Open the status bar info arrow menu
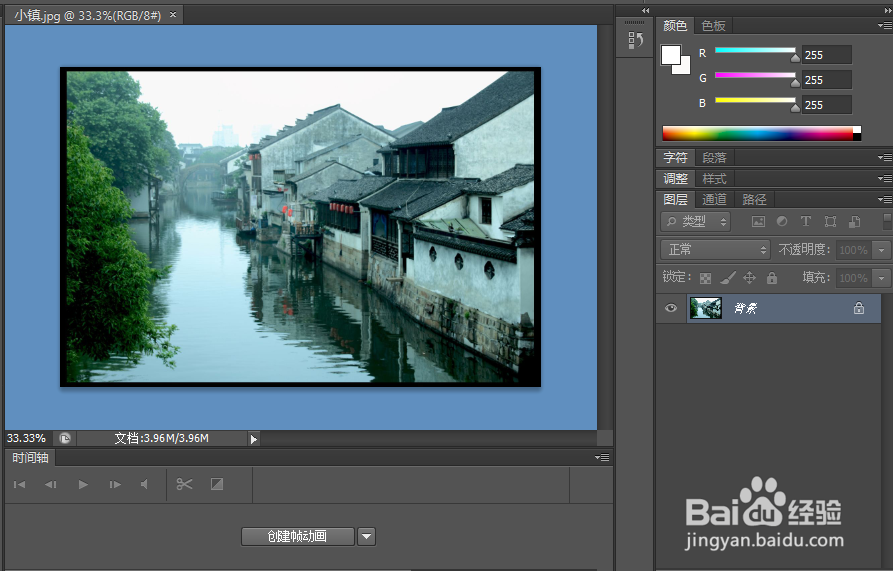 pos(253,439)
